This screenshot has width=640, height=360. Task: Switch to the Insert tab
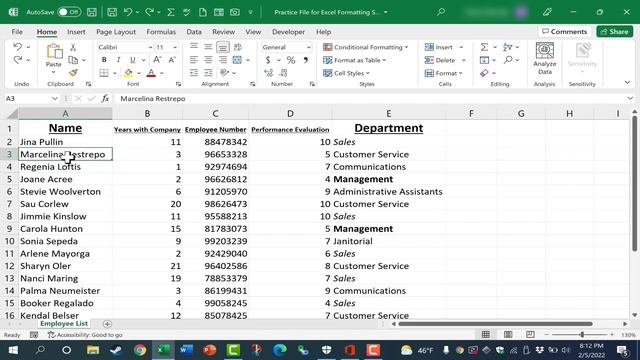tap(76, 31)
